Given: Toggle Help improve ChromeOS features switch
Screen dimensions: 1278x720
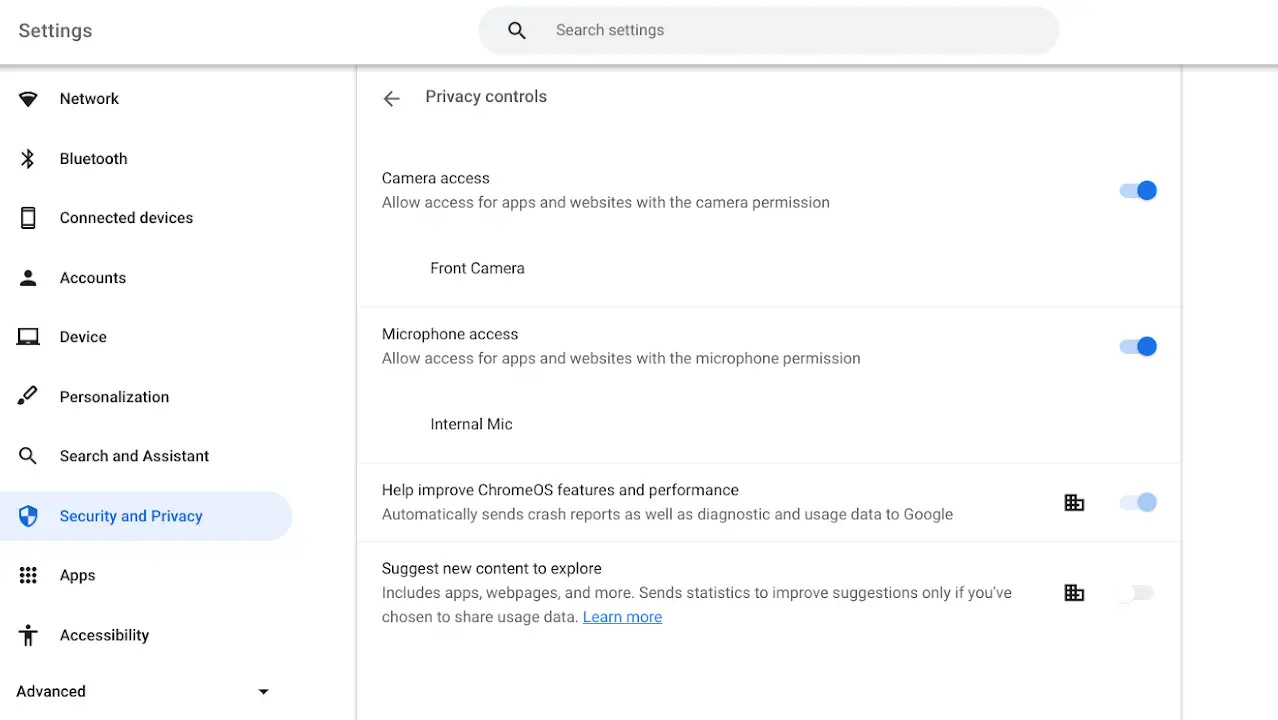Looking at the screenshot, I should pos(1138,502).
